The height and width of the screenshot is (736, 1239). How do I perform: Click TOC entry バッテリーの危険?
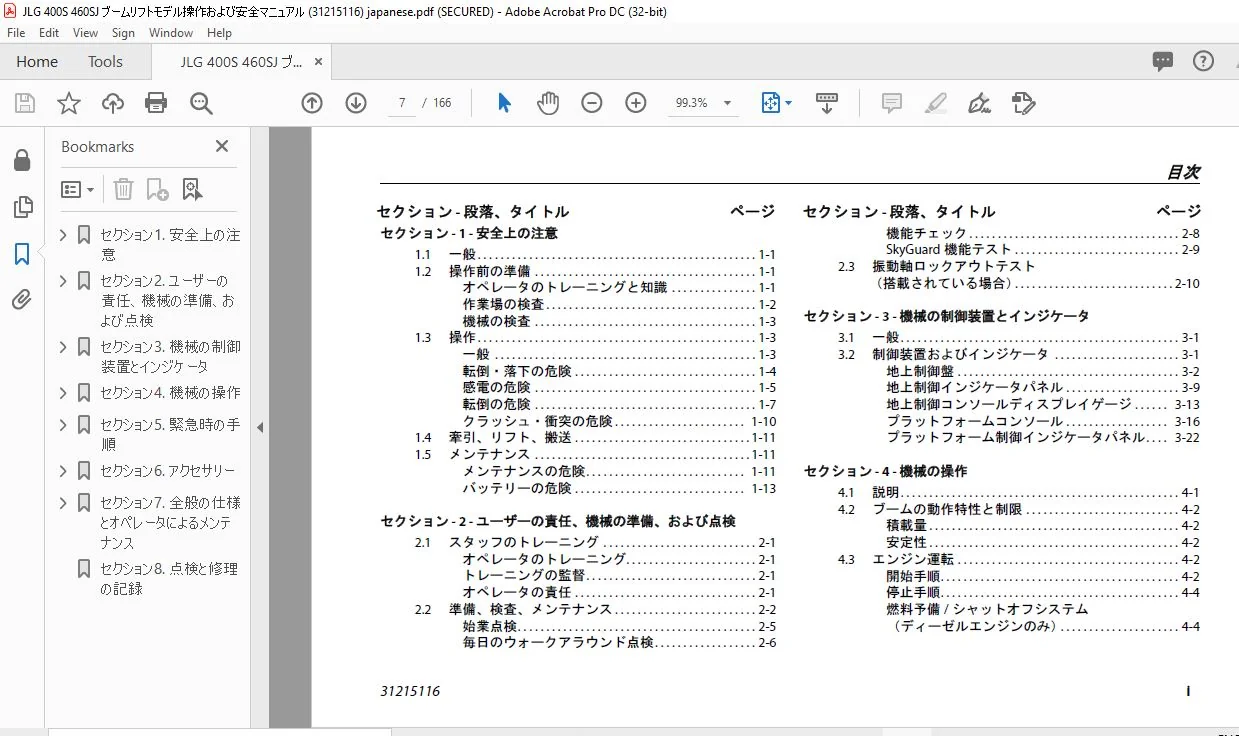[517, 489]
